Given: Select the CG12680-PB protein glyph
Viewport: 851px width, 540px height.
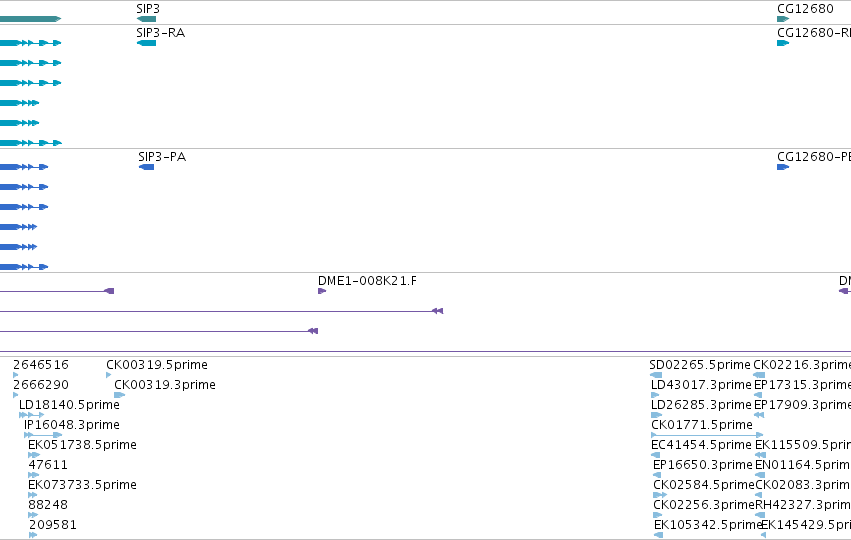Looking at the screenshot, I should click(x=783, y=167).
